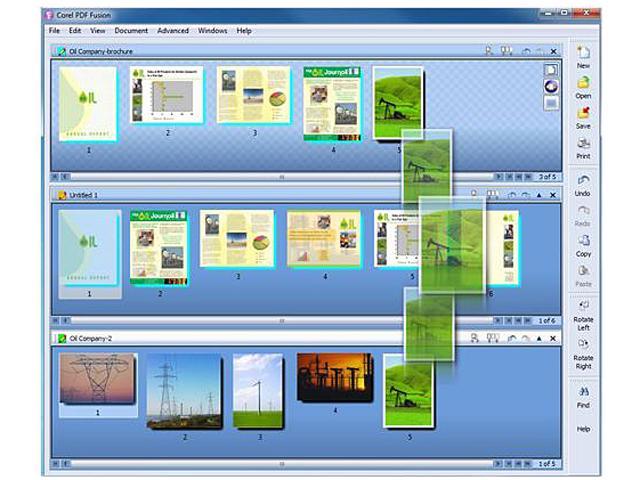This screenshot has width=640, height=480.
Task: Click the New document icon
Action: pyautogui.click(x=583, y=52)
